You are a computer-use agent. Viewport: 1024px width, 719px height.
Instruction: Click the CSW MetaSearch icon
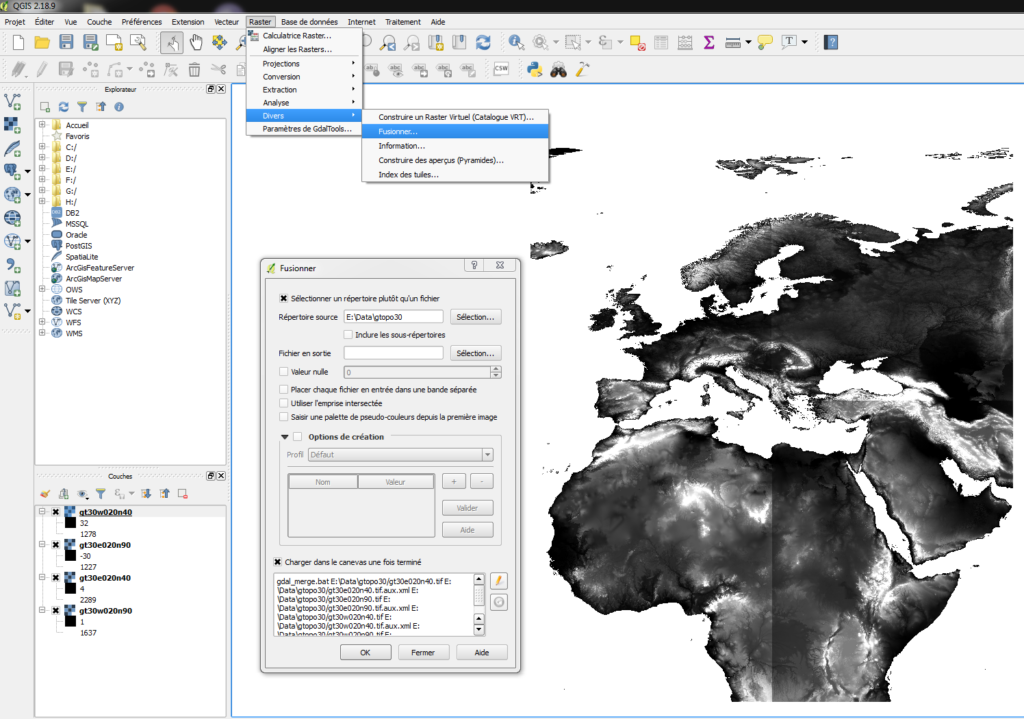(501, 69)
